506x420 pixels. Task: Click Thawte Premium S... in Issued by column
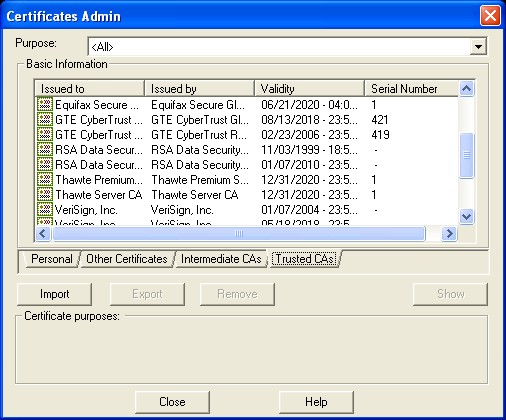200,180
